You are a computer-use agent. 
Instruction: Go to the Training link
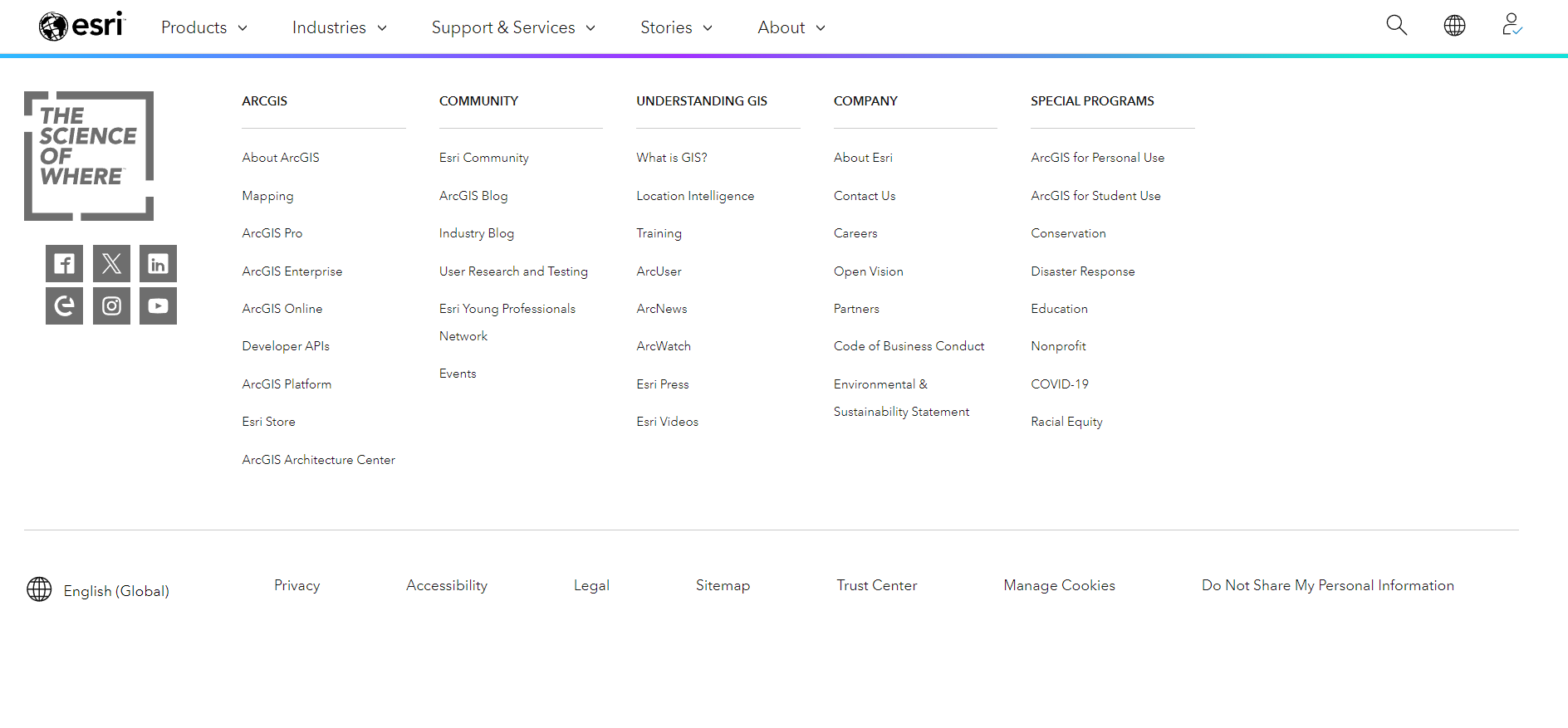coord(659,233)
